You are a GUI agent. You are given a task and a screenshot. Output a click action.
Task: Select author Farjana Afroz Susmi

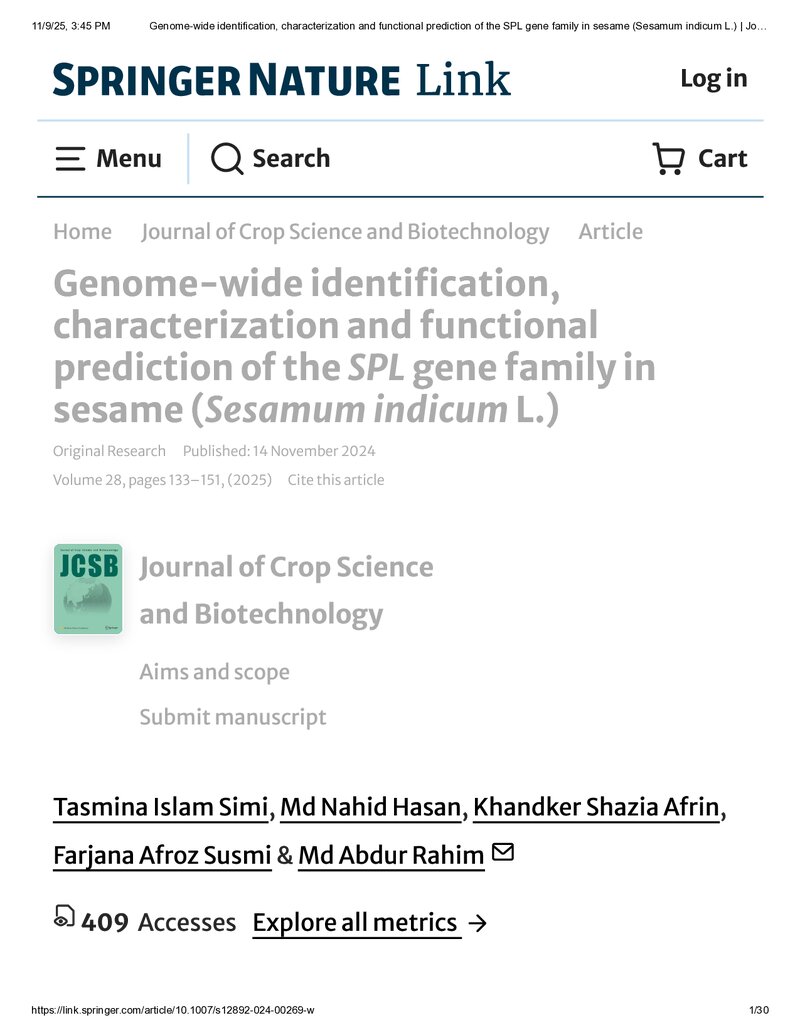click(162, 855)
